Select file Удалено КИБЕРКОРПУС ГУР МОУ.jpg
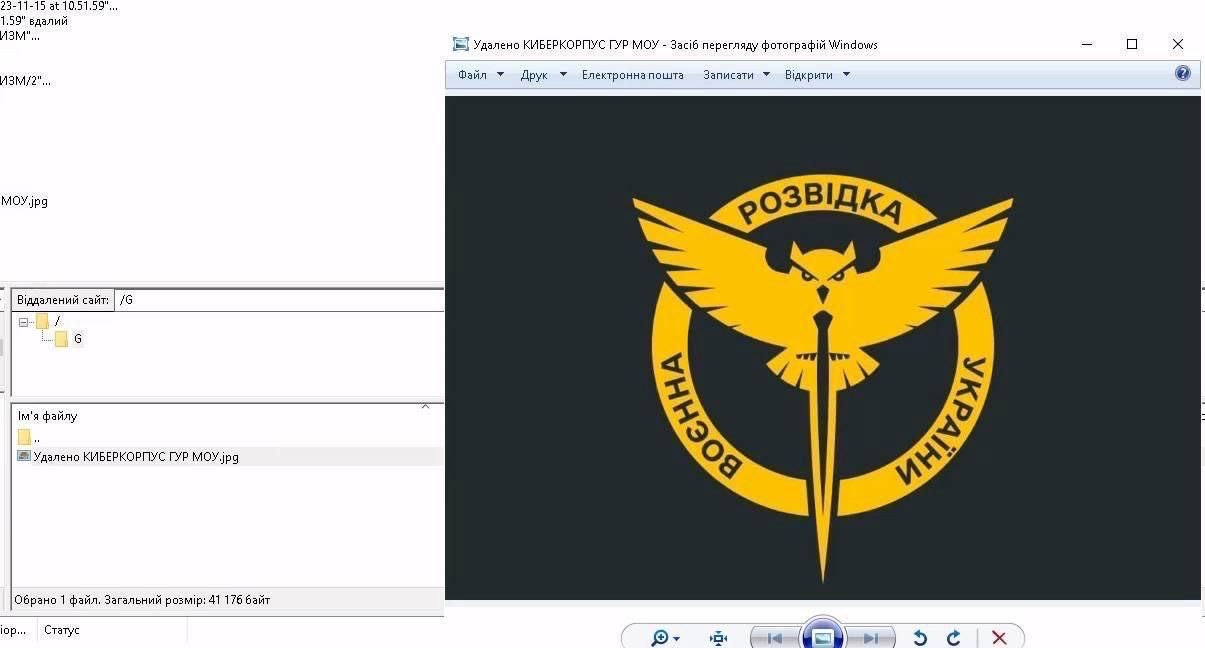Viewport: 1205px width, 648px height. (136, 457)
